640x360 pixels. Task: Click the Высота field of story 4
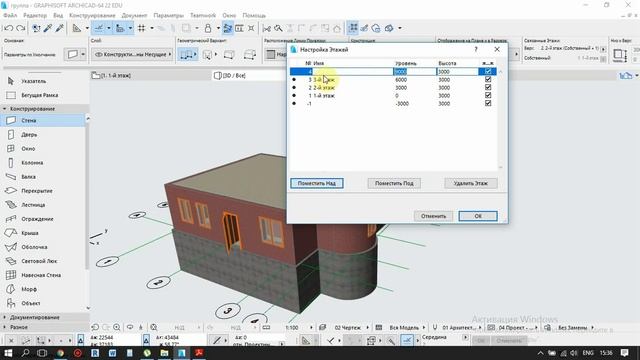(x=457, y=71)
